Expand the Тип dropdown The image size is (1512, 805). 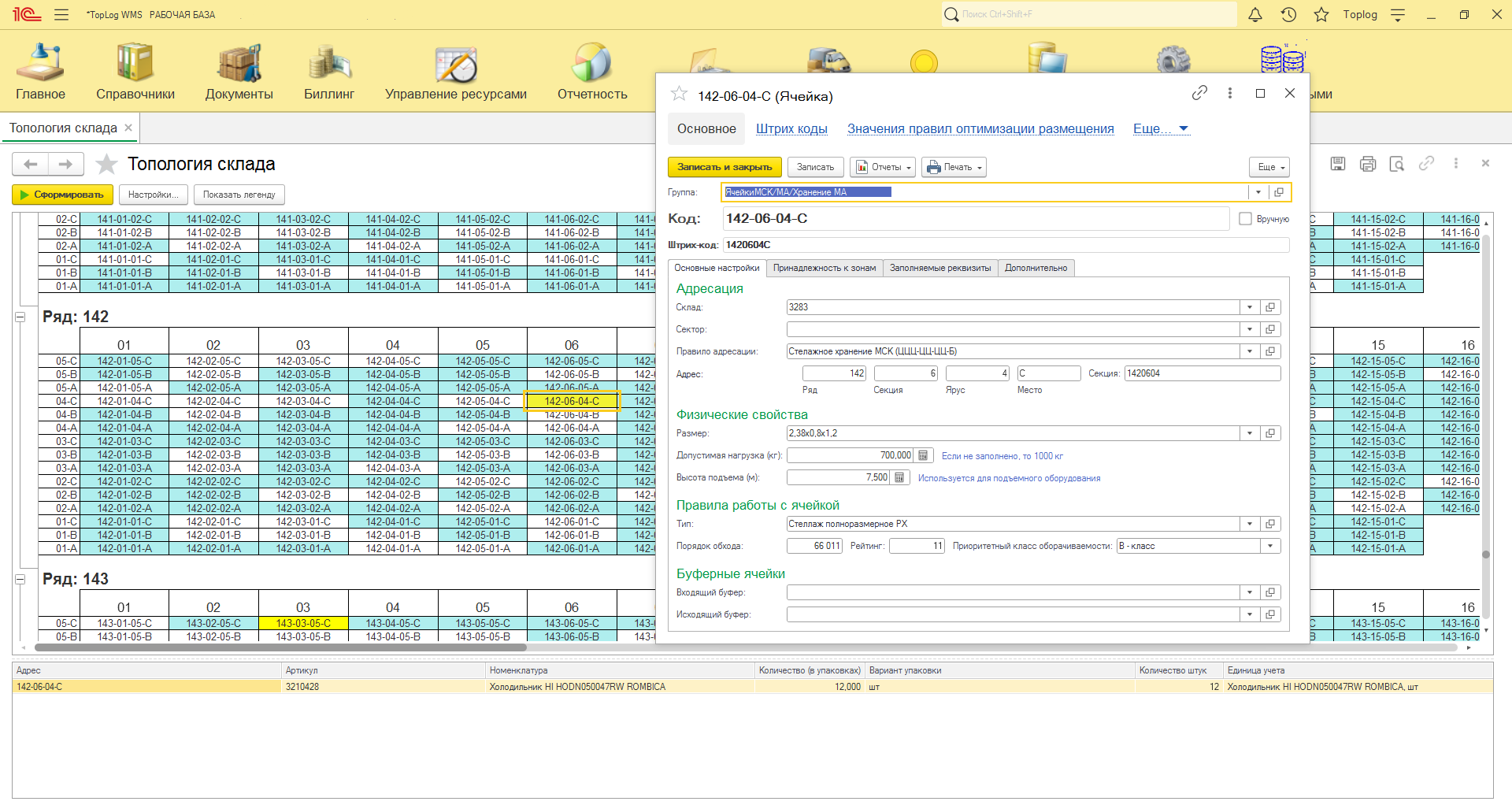[x=1250, y=524]
